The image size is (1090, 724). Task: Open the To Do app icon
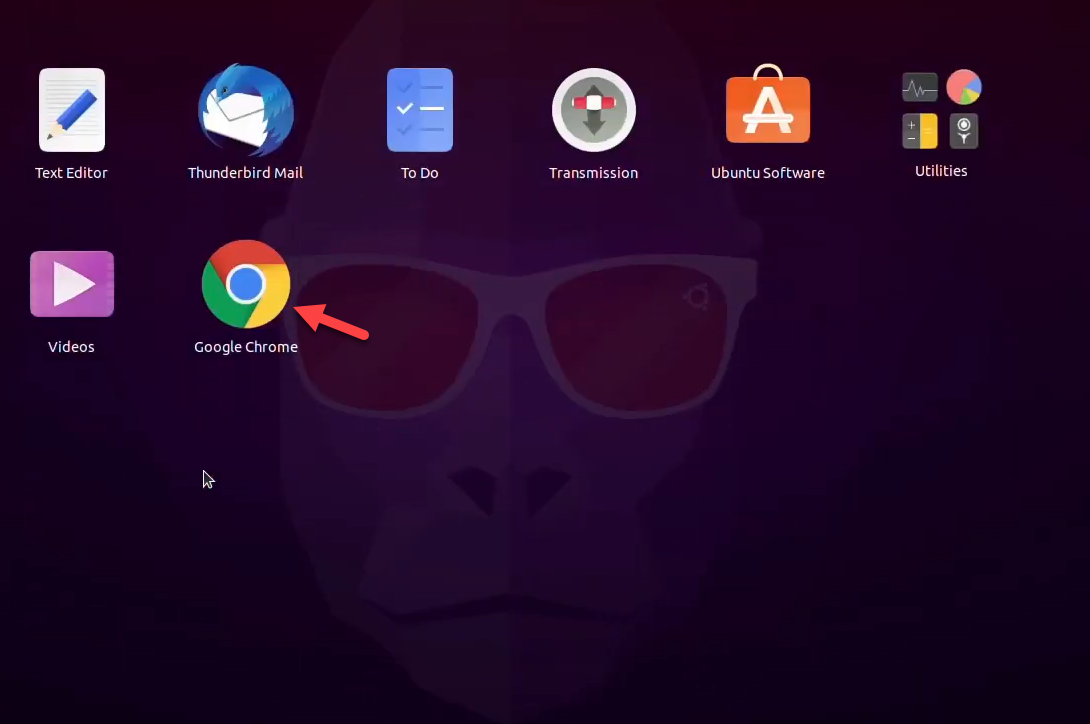tap(420, 110)
